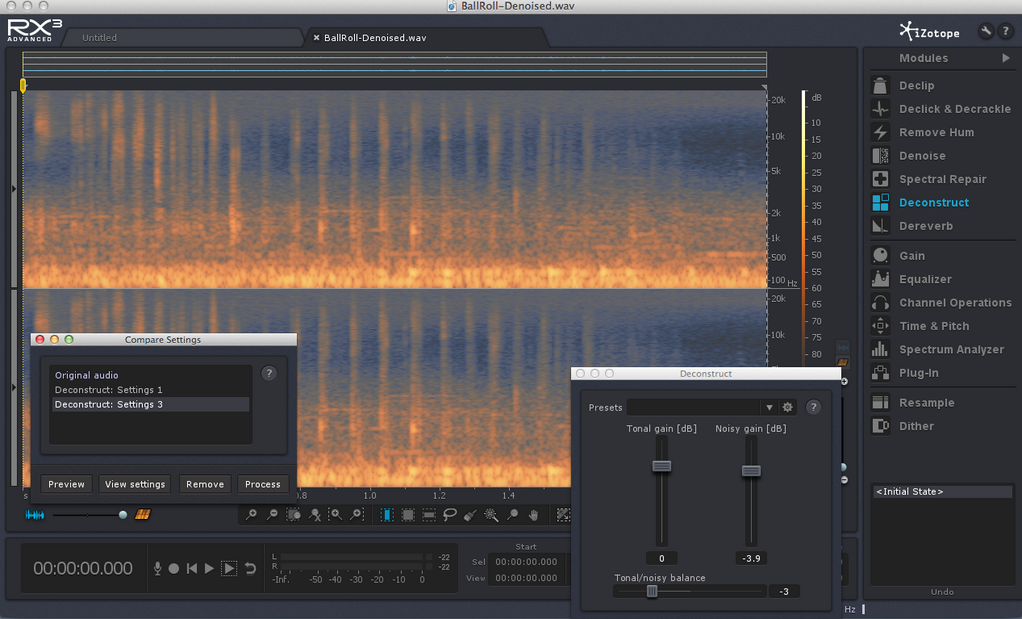
Task: Toggle play selection button
Action: tap(229, 568)
